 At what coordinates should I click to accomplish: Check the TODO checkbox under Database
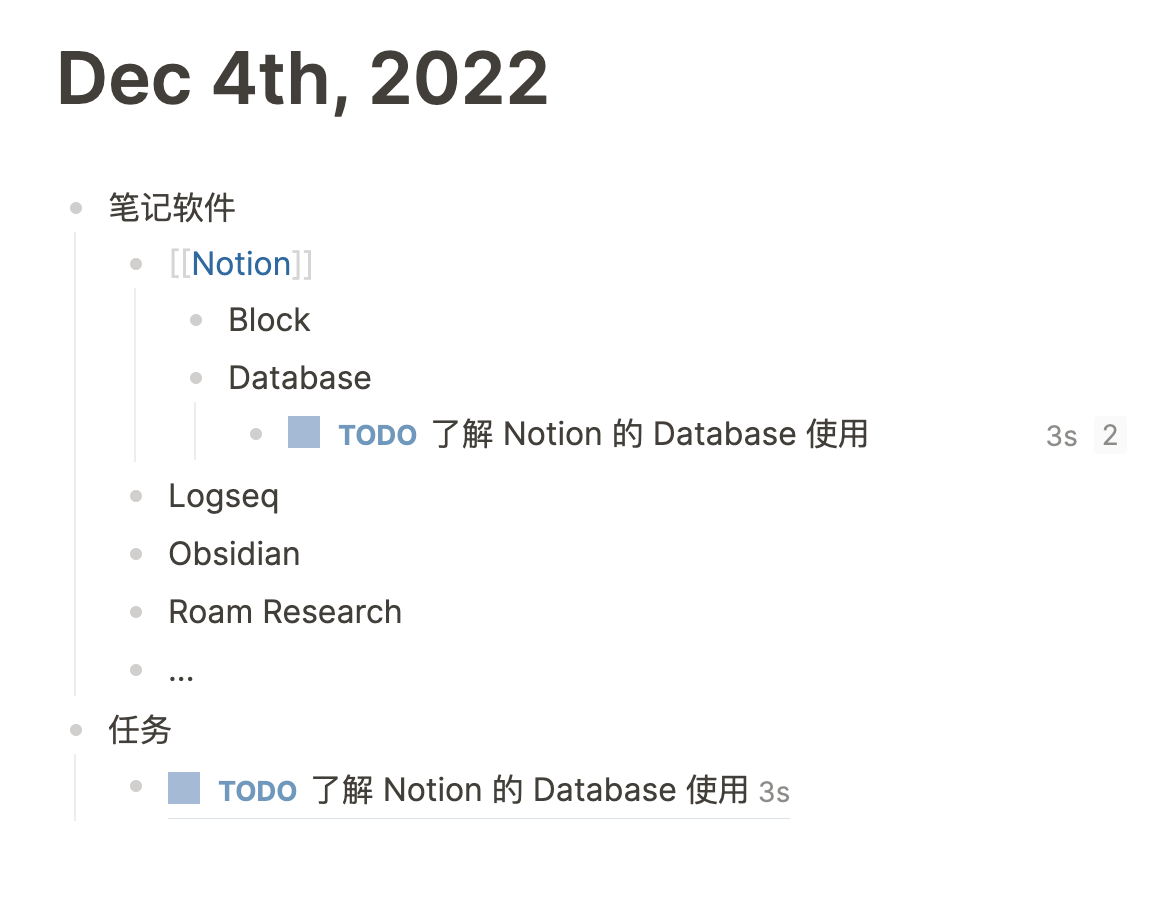pyautogui.click(x=304, y=433)
